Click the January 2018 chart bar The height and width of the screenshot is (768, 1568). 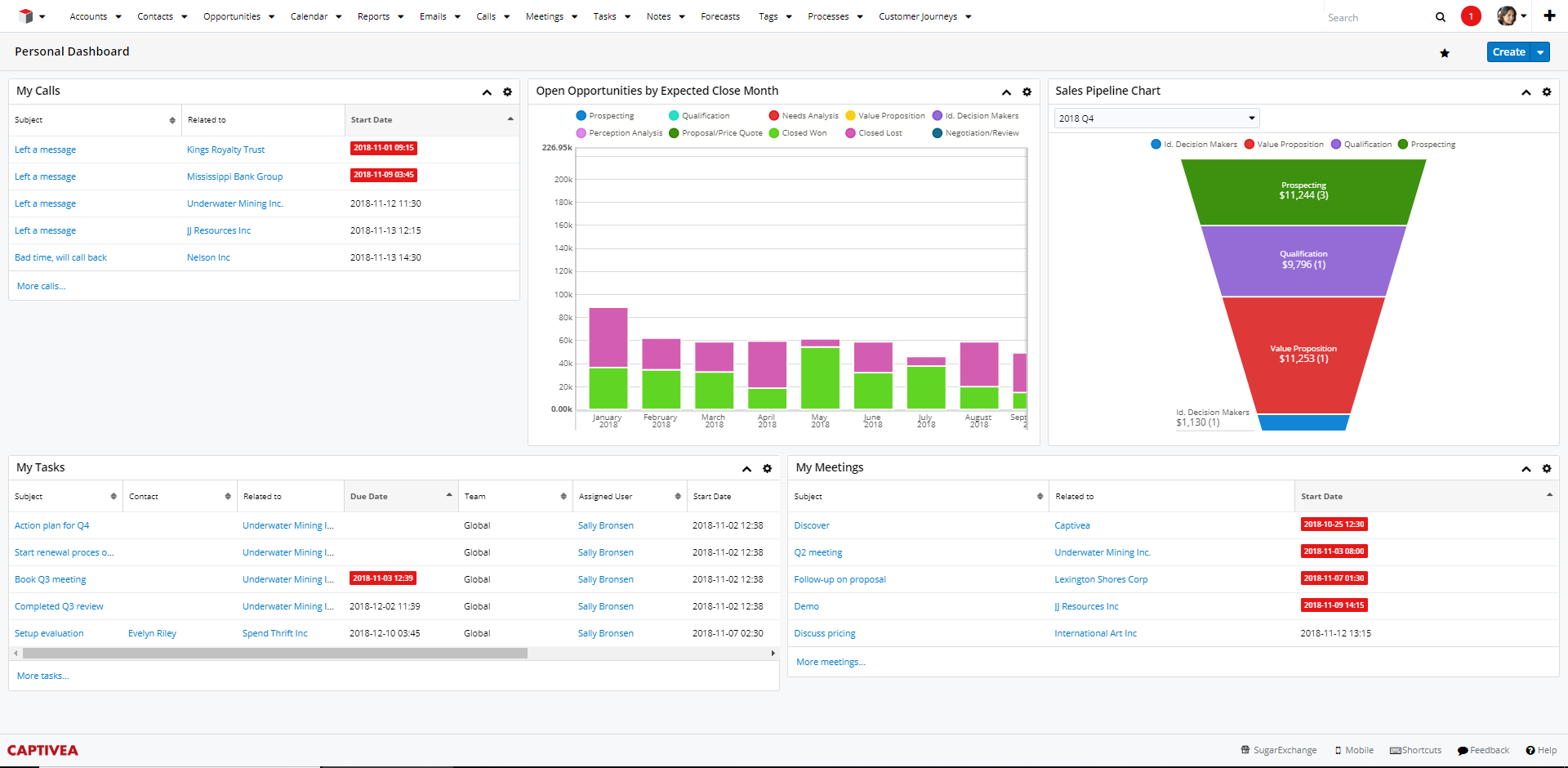click(x=608, y=358)
